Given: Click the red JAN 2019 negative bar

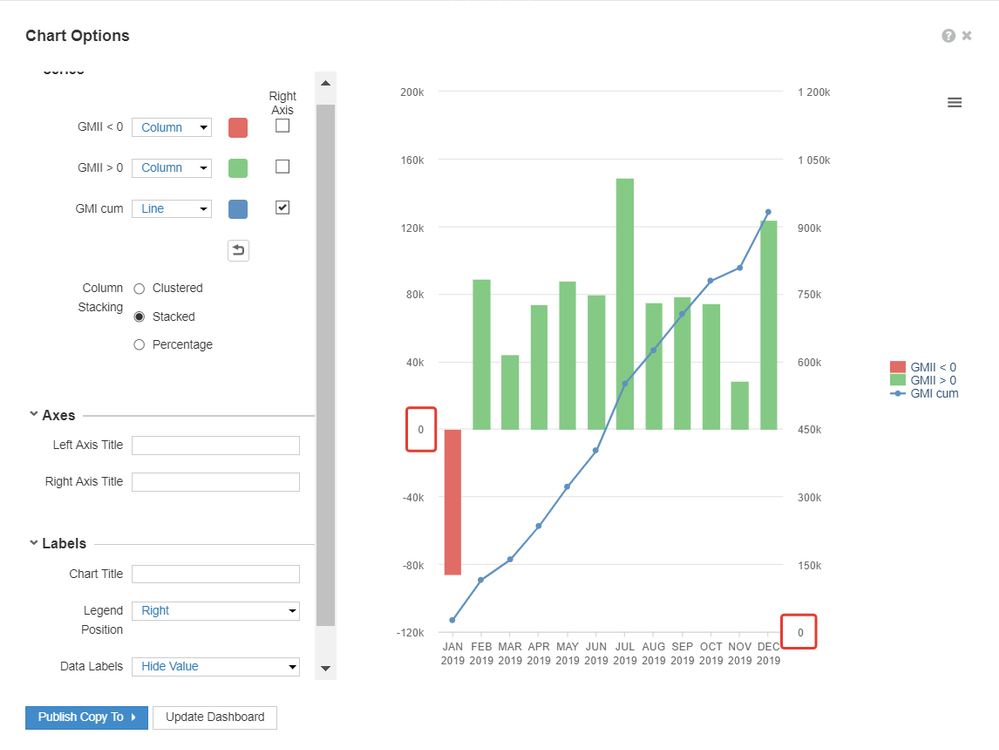Looking at the screenshot, I should coord(453,502).
